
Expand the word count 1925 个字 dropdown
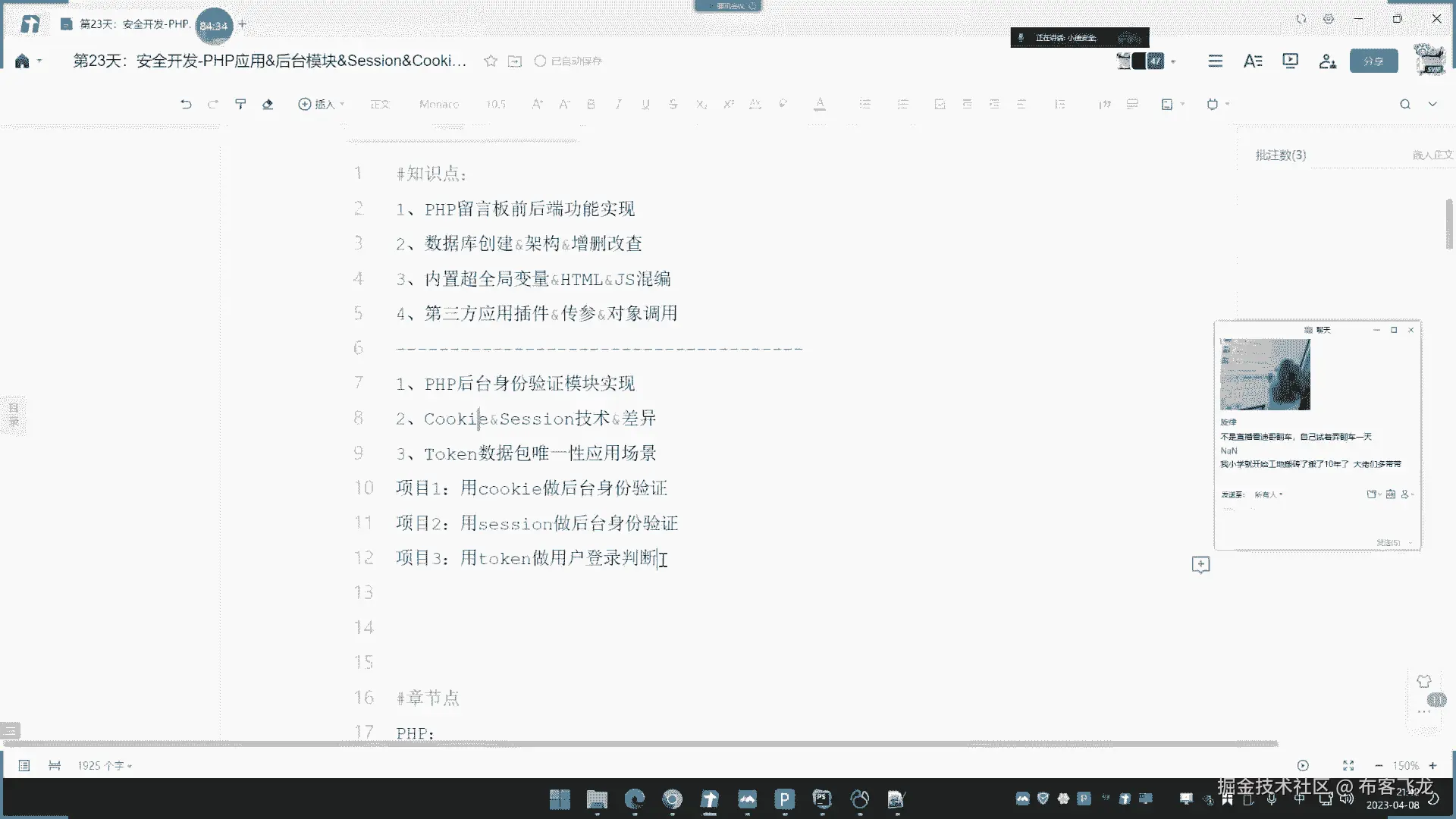(x=105, y=766)
